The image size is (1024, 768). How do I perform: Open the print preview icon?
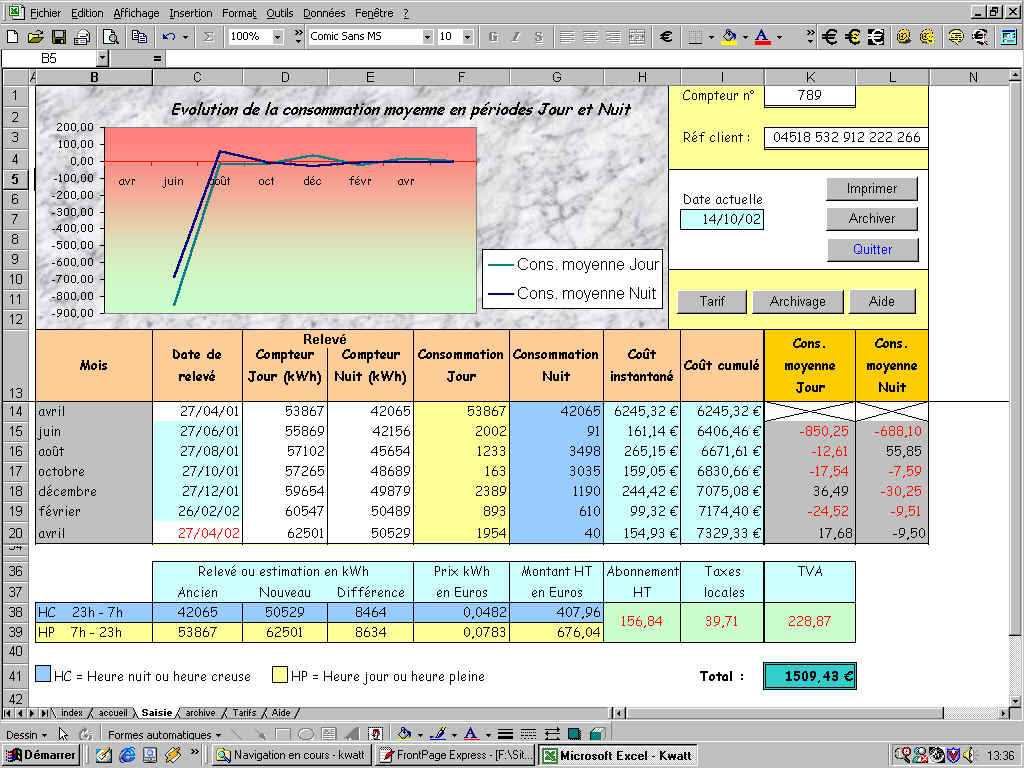111,37
